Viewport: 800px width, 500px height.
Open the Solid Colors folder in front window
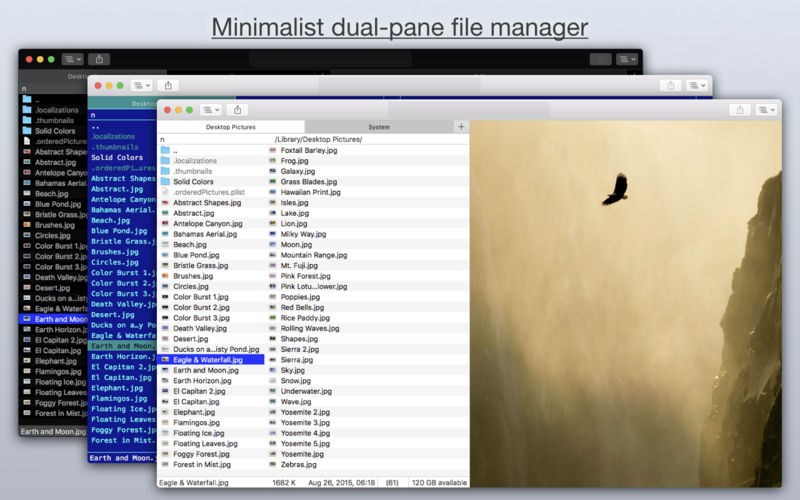(193, 182)
